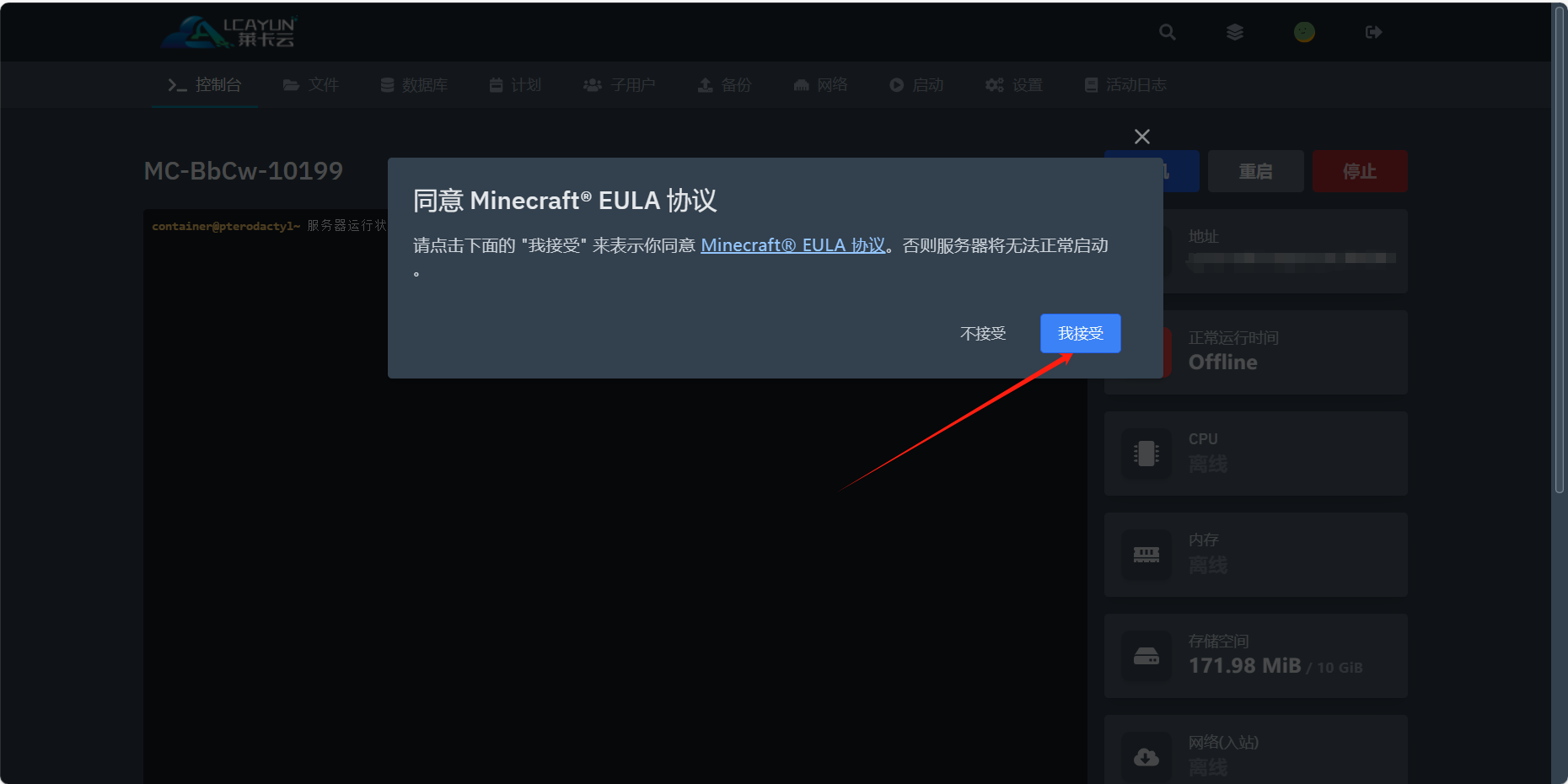Open the layers stack icon in header

(x=1235, y=32)
